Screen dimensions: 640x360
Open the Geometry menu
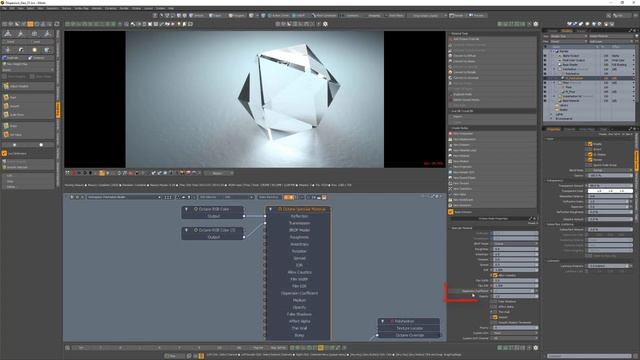[52, 8]
